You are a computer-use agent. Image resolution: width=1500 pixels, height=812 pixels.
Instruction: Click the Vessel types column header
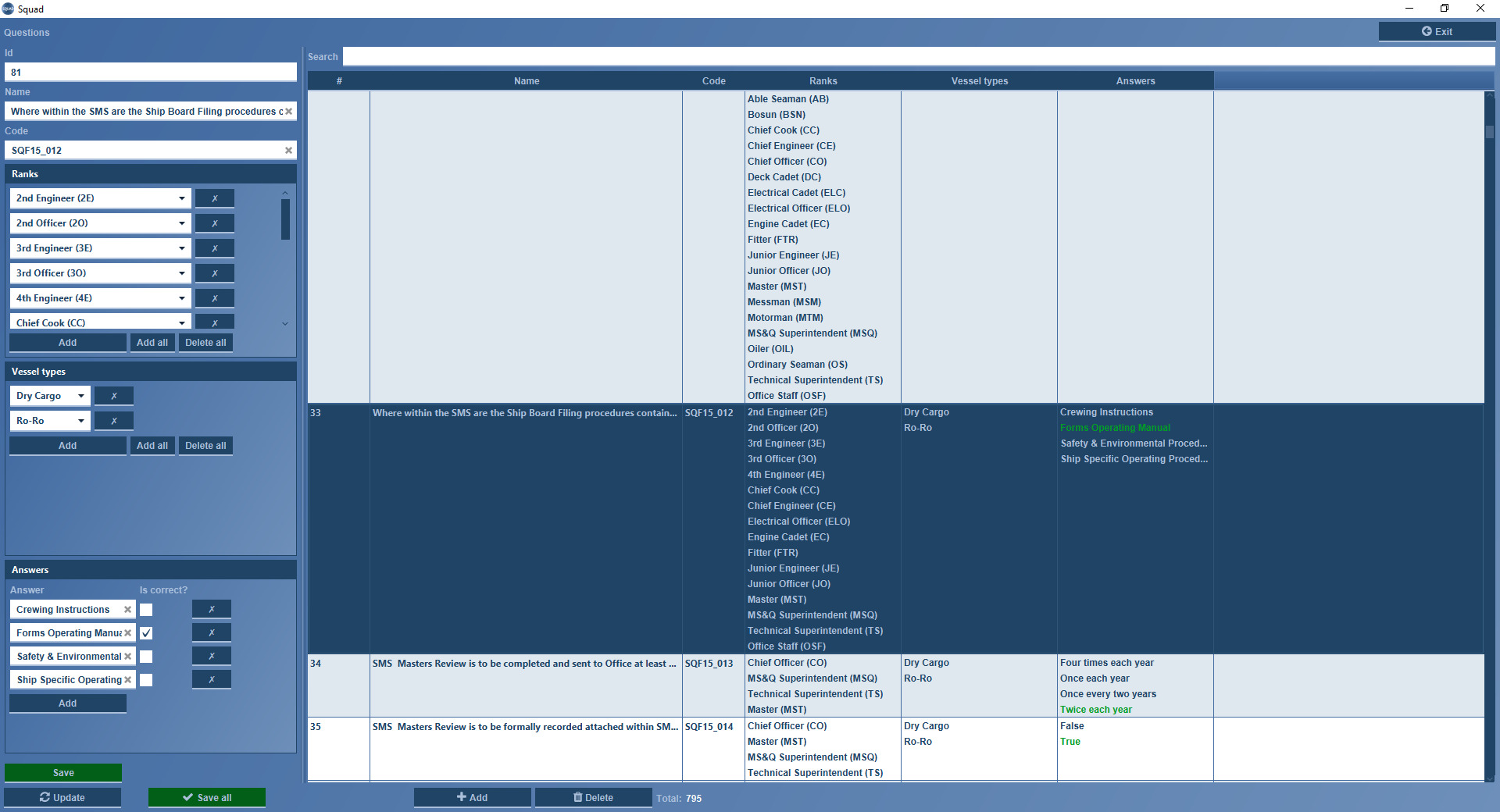(979, 81)
